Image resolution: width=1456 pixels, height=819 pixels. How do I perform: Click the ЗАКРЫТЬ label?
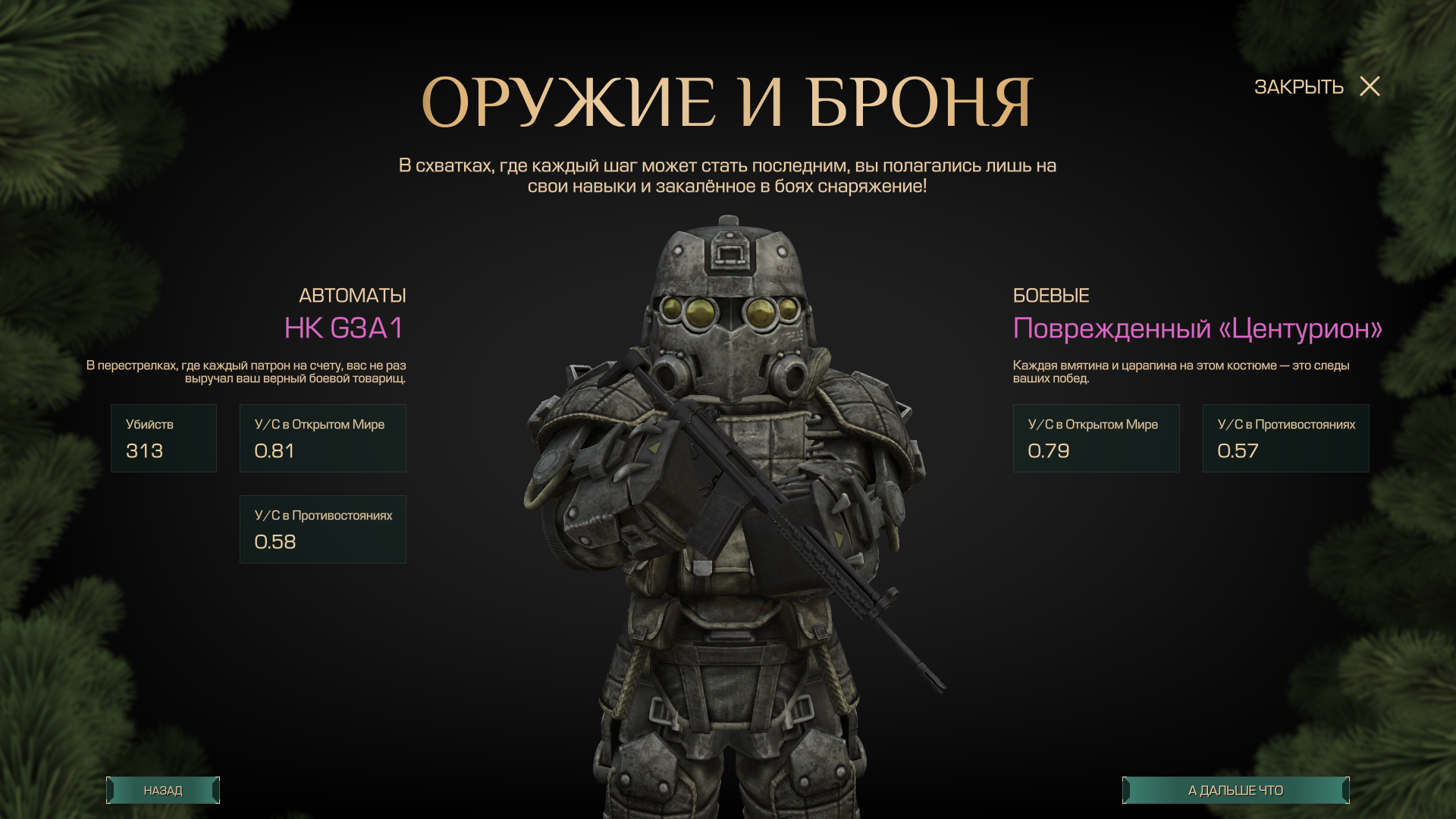[x=1298, y=87]
